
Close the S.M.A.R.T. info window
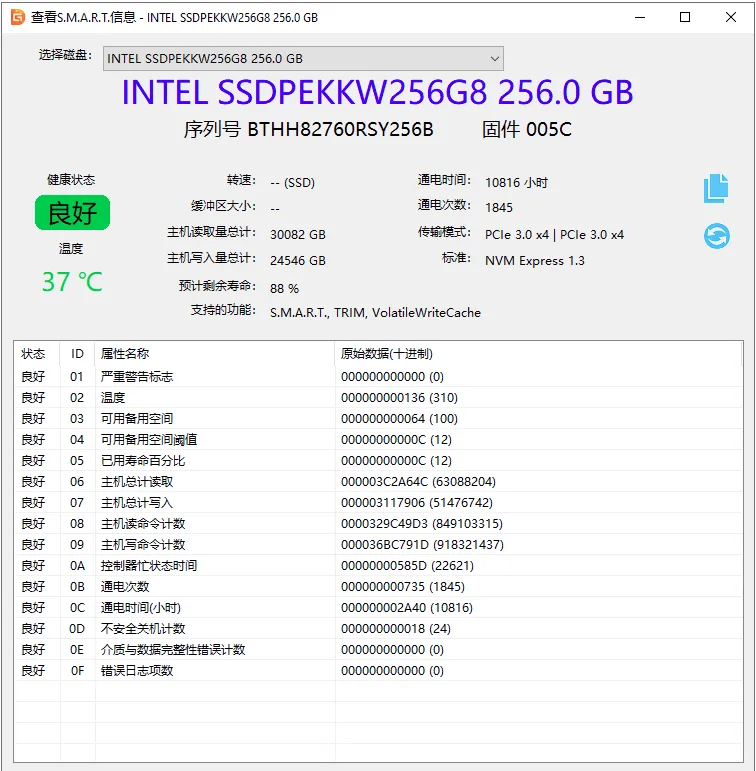731,17
